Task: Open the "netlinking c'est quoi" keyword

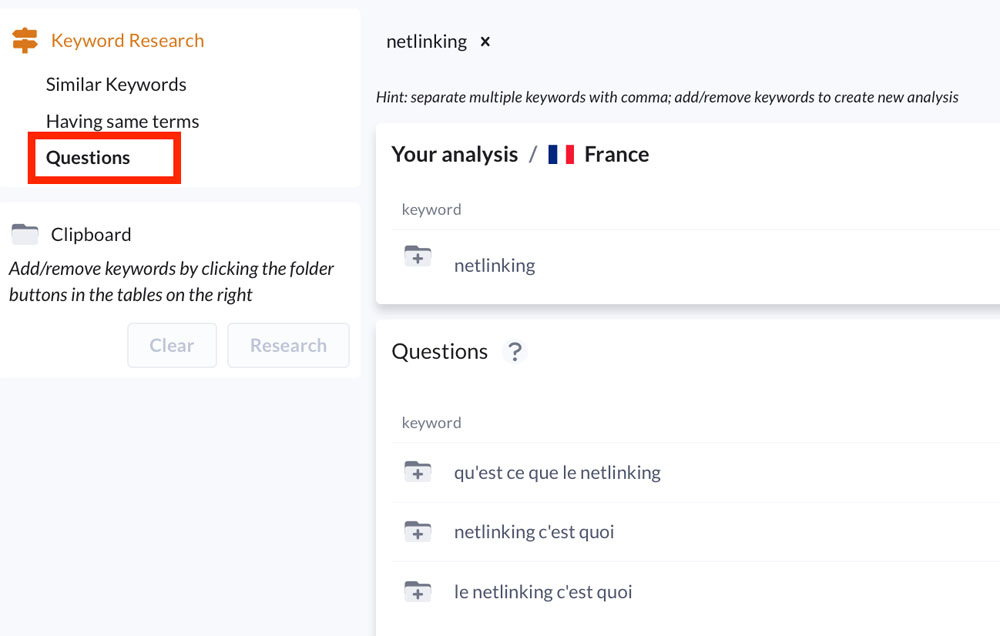Action: point(534,532)
